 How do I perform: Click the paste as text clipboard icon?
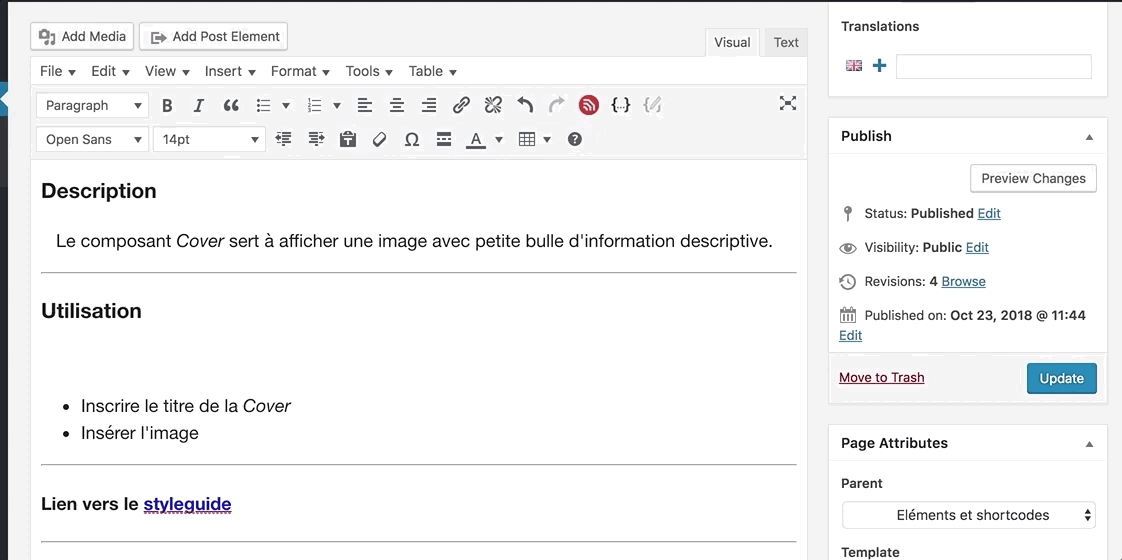click(x=348, y=139)
